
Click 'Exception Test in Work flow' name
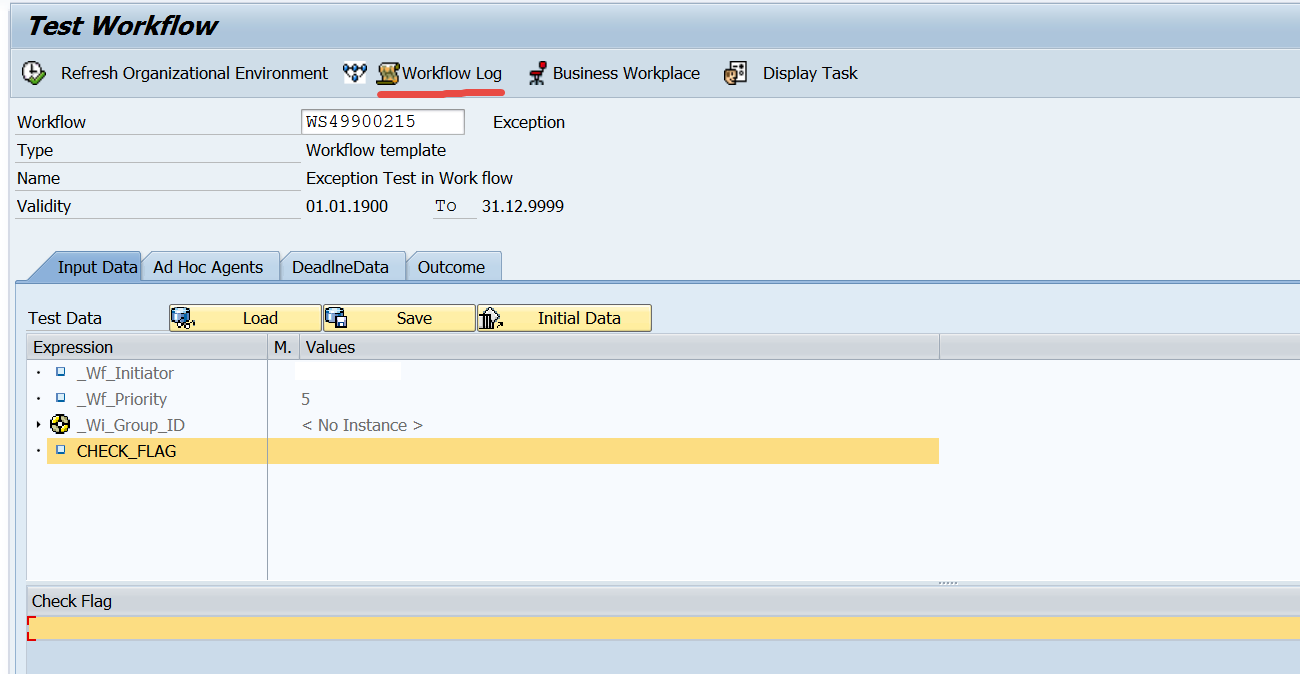[x=409, y=178]
